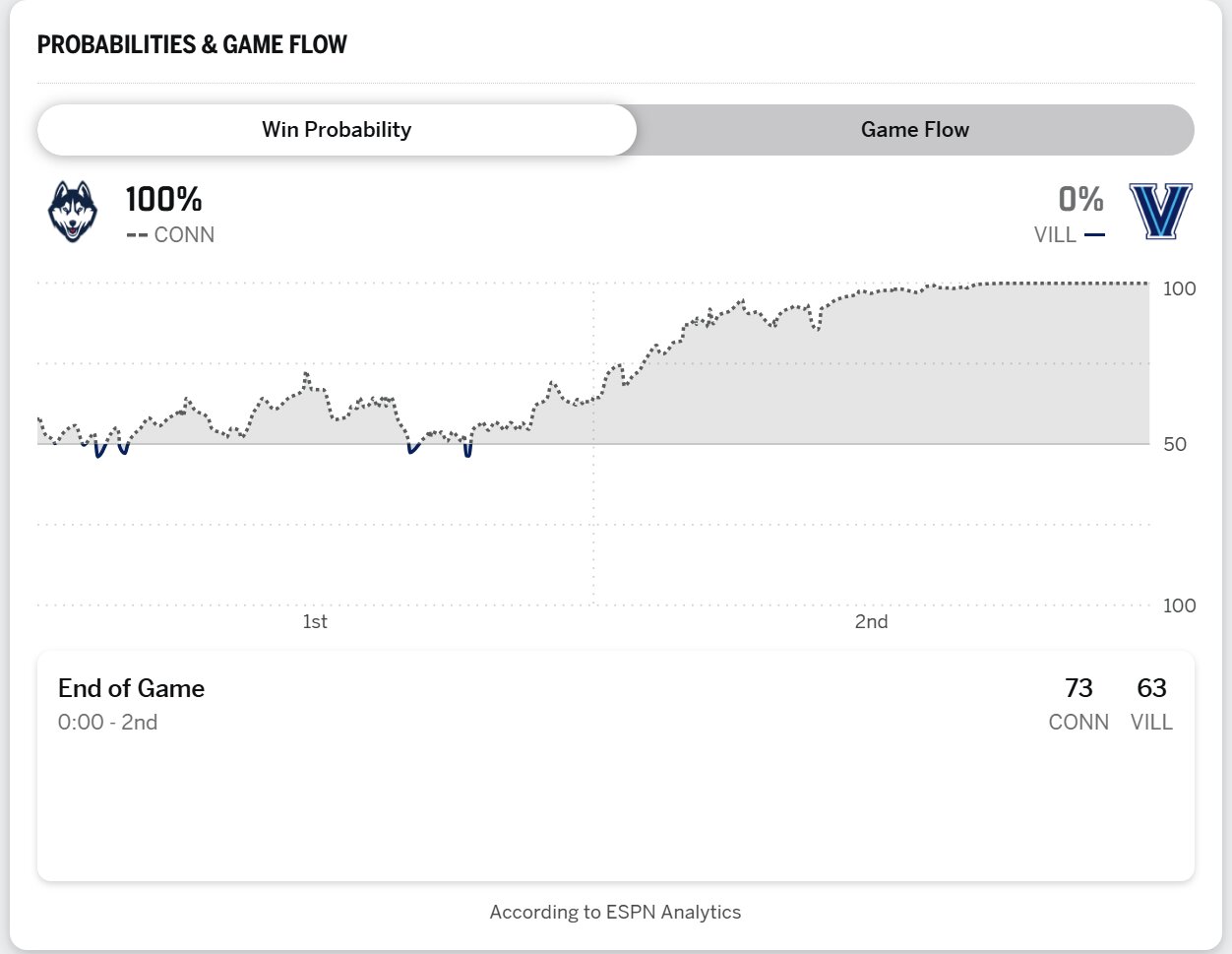Click the Probabilities & Game Flow heading
This screenshot has height=954, width=1232.
pyautogui.click(x=192, y=44)
